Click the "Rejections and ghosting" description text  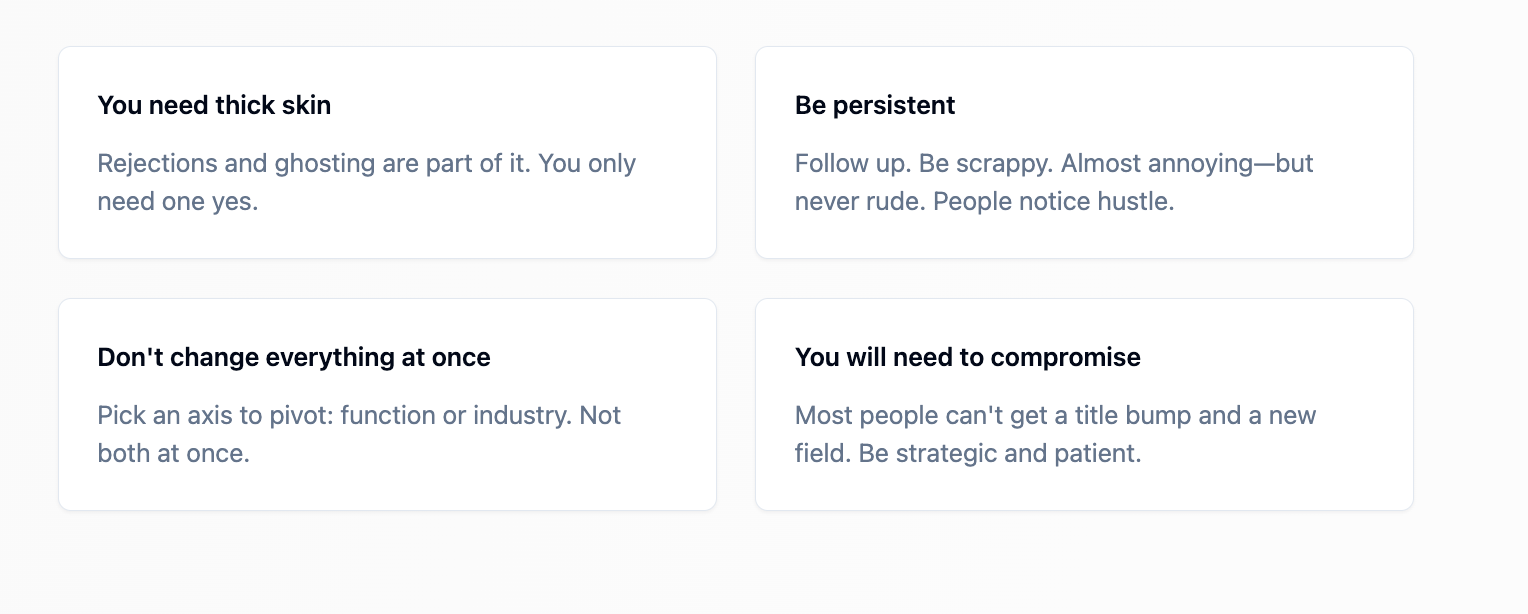click(367, 182)
